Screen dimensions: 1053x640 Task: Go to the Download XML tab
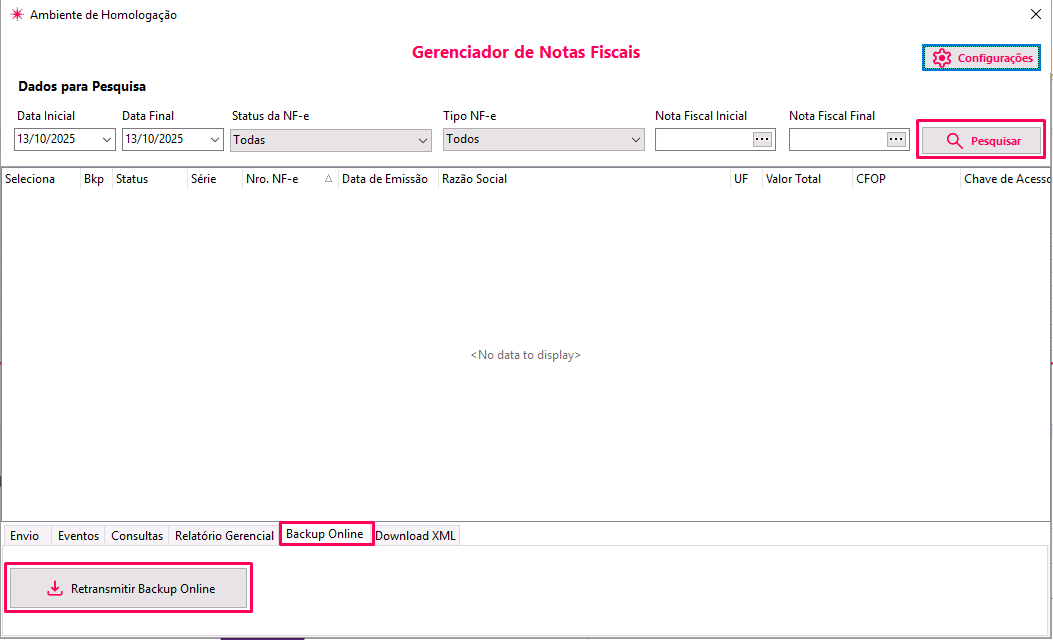coord(415,536)
